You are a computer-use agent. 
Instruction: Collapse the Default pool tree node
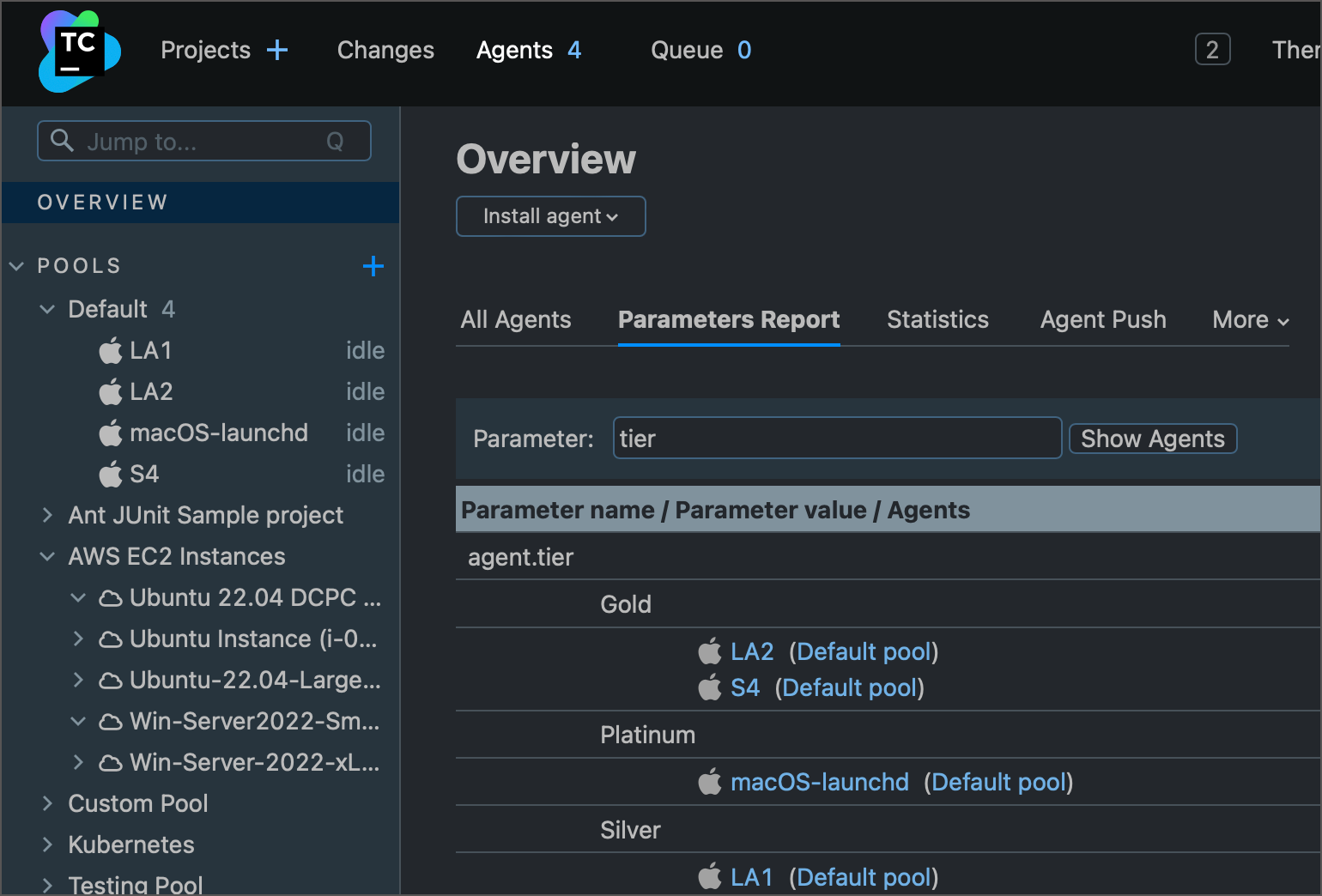47,309
